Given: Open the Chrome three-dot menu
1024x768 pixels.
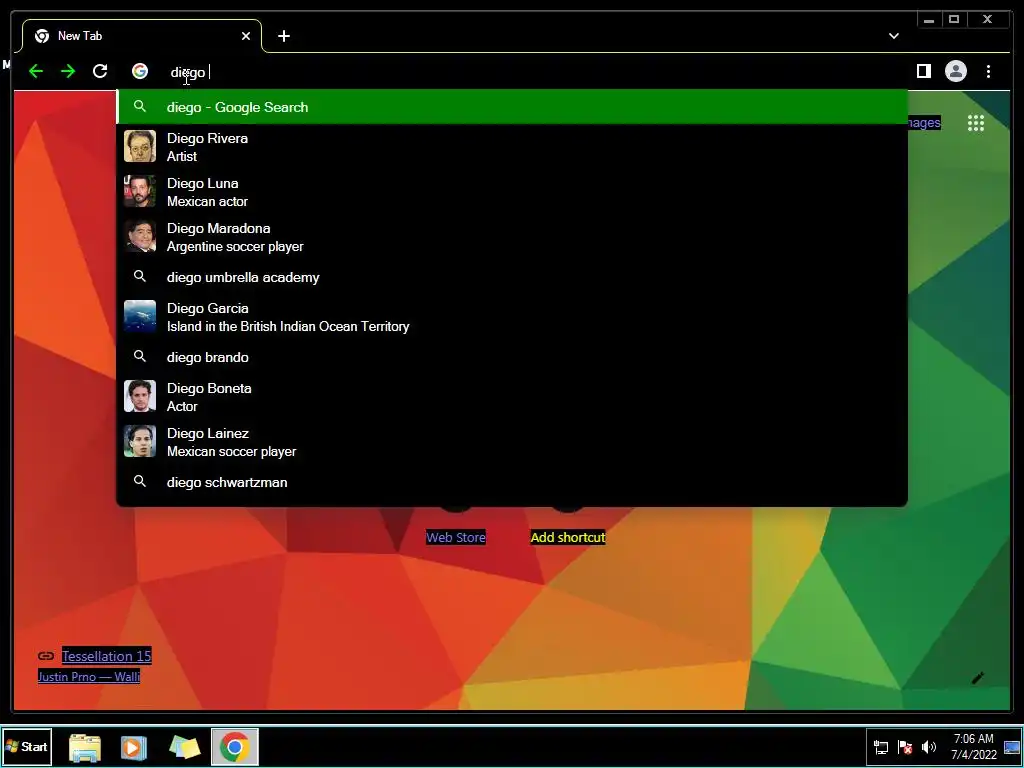Looking at the screenshot, I should 988,71.
